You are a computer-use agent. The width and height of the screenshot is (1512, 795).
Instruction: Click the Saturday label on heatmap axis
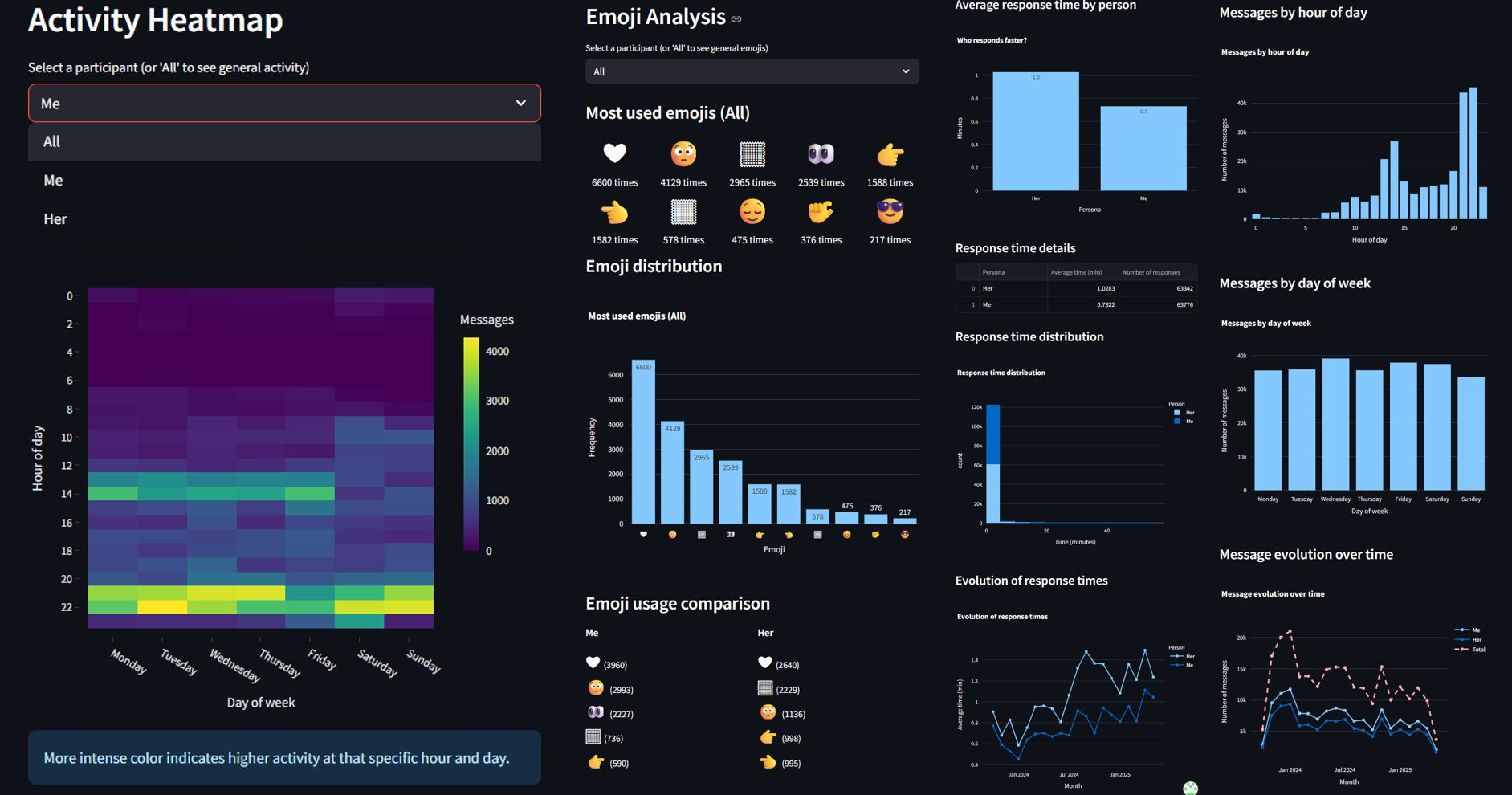[377, 662]
